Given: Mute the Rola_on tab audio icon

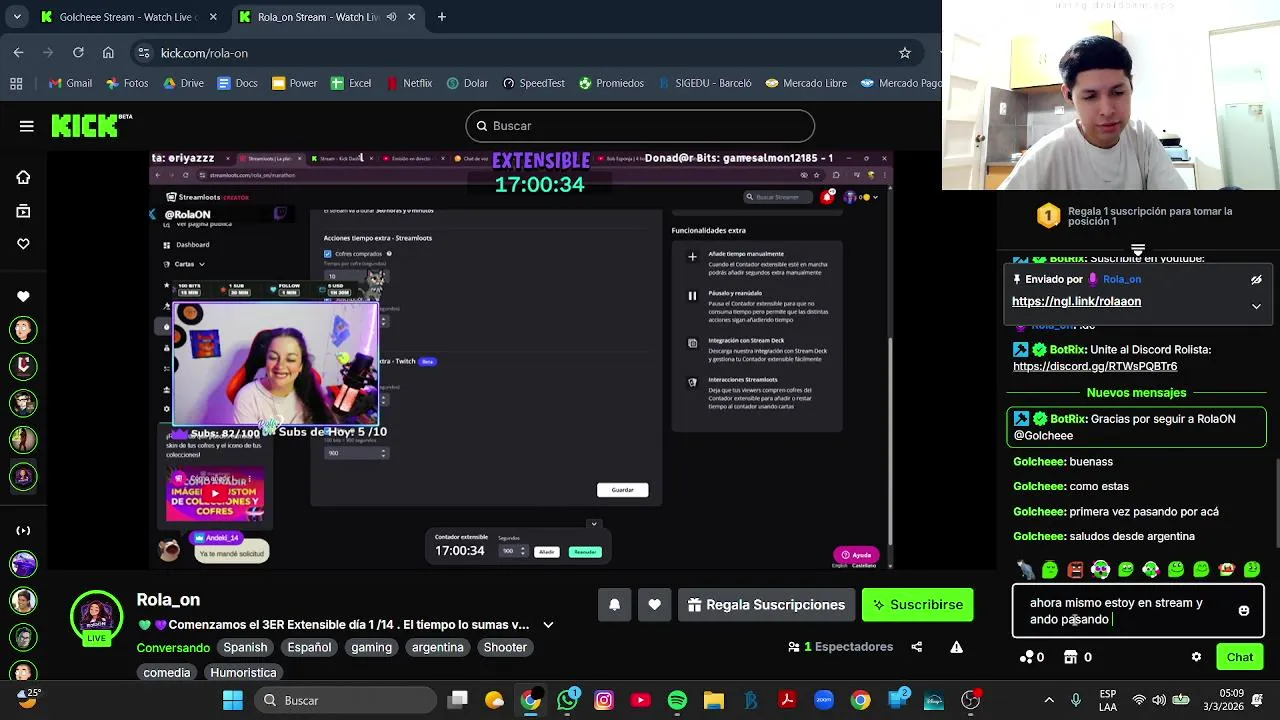Looking at the screenshot, I should coord(391,17).
